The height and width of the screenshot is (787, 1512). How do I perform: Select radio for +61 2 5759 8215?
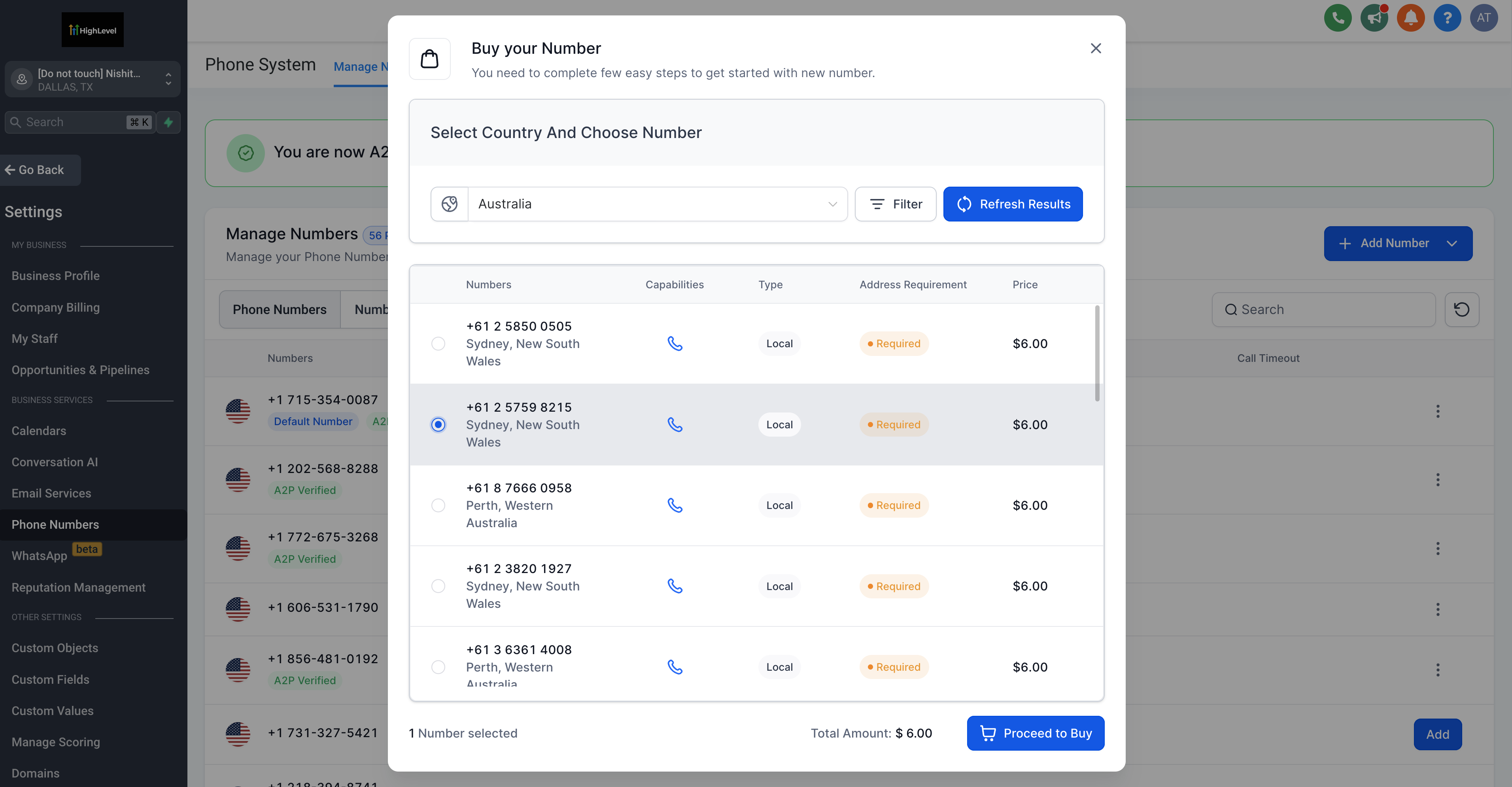[438, 424]
